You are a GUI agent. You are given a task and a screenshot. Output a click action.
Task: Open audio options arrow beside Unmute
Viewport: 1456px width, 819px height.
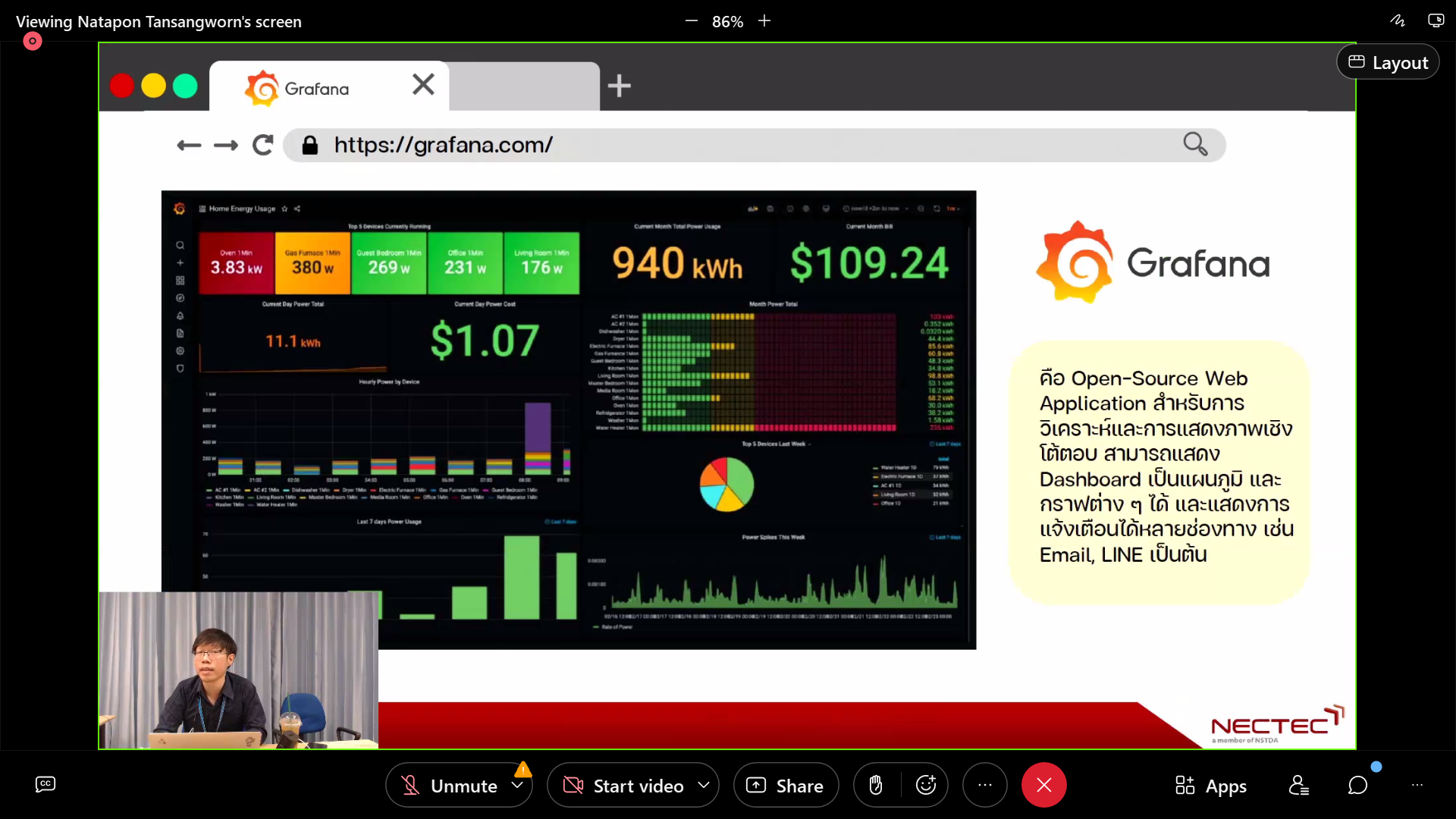point(518,785)
